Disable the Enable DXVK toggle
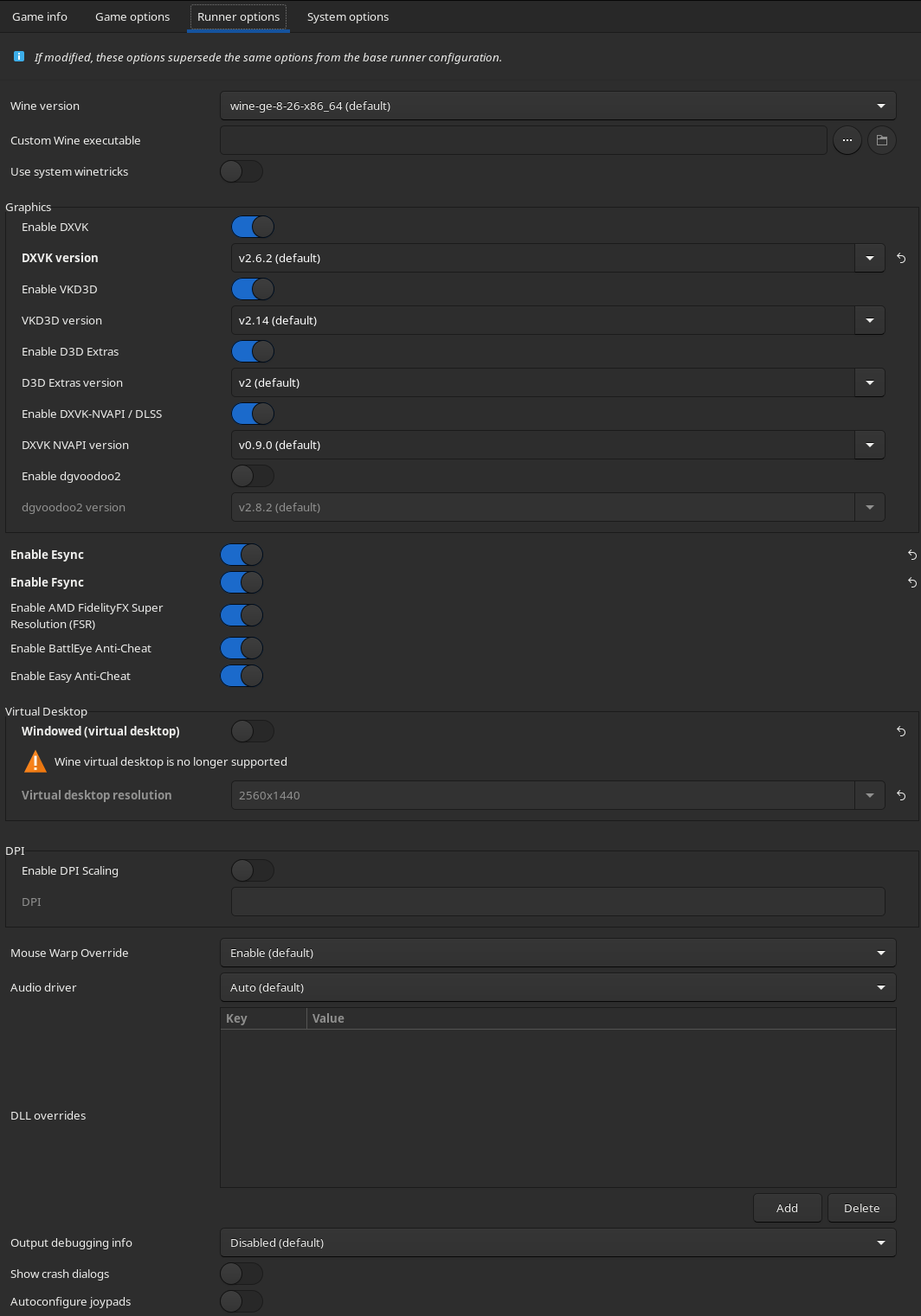This screenshot has width=921, height=1316. click(252, 227)
